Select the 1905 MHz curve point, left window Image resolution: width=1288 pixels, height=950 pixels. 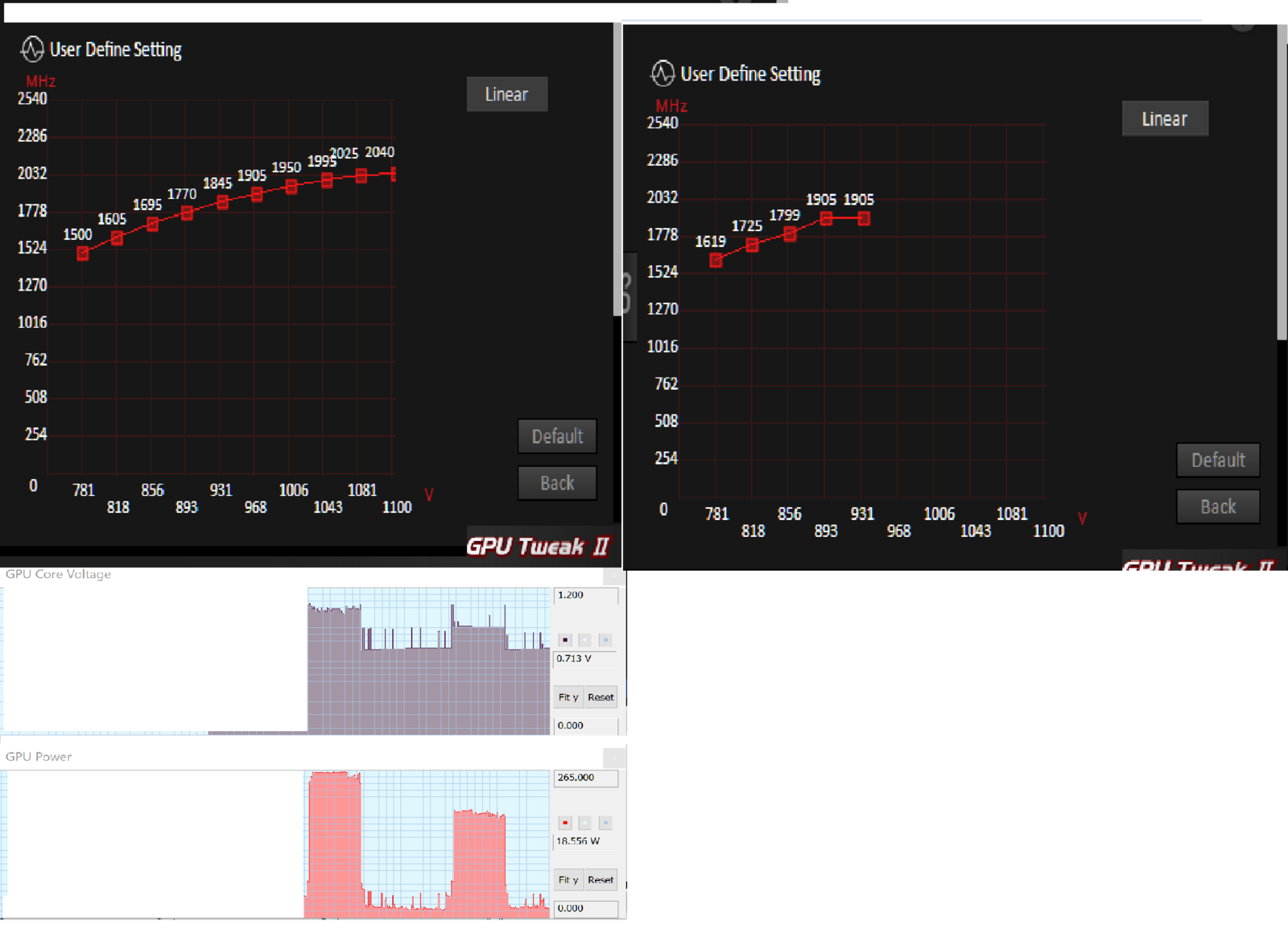[257, 194]
